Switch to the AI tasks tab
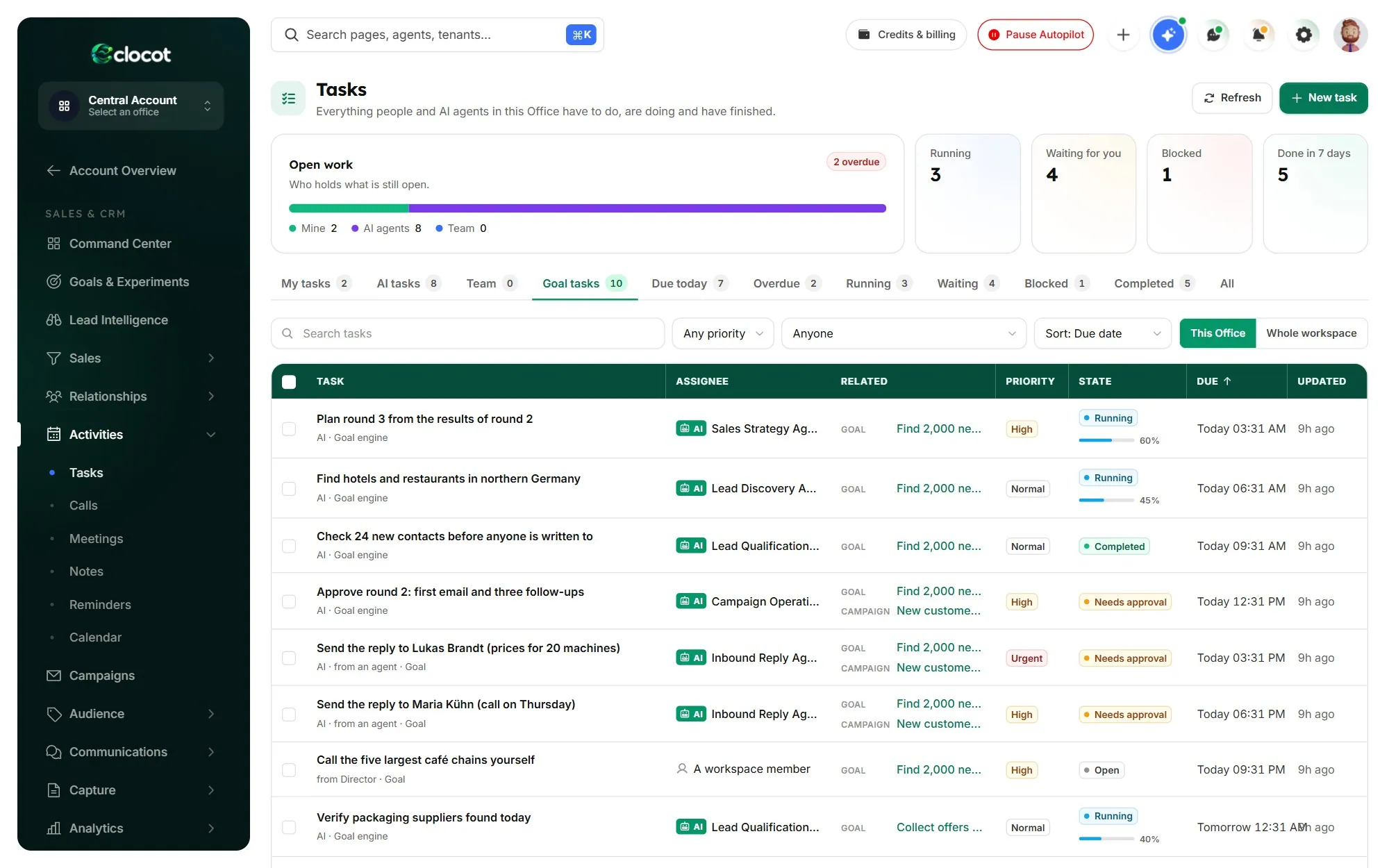 coord(409,283)
